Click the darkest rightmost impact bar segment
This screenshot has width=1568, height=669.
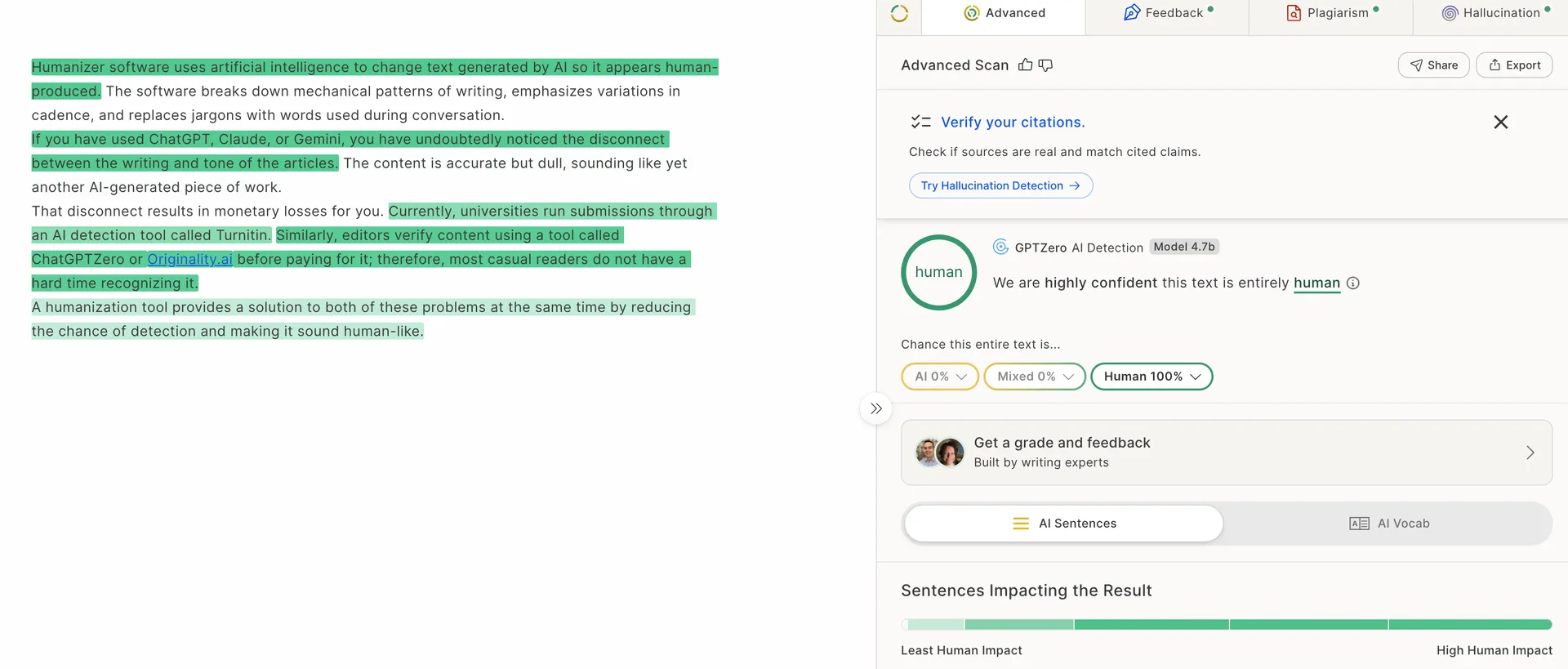(x=1470, y=624)
